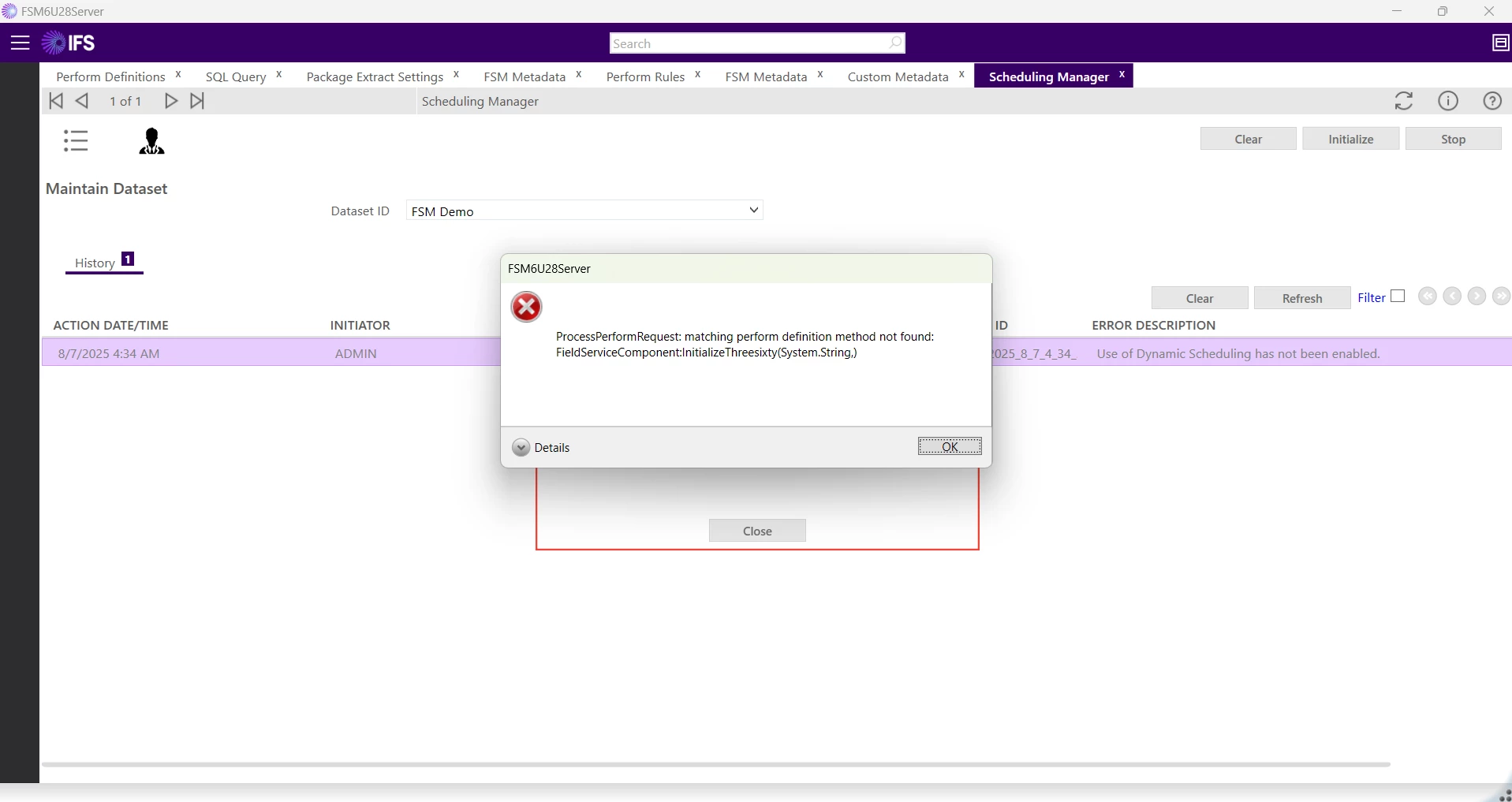Go to next page of history grid

click(x=1477, y=297)
